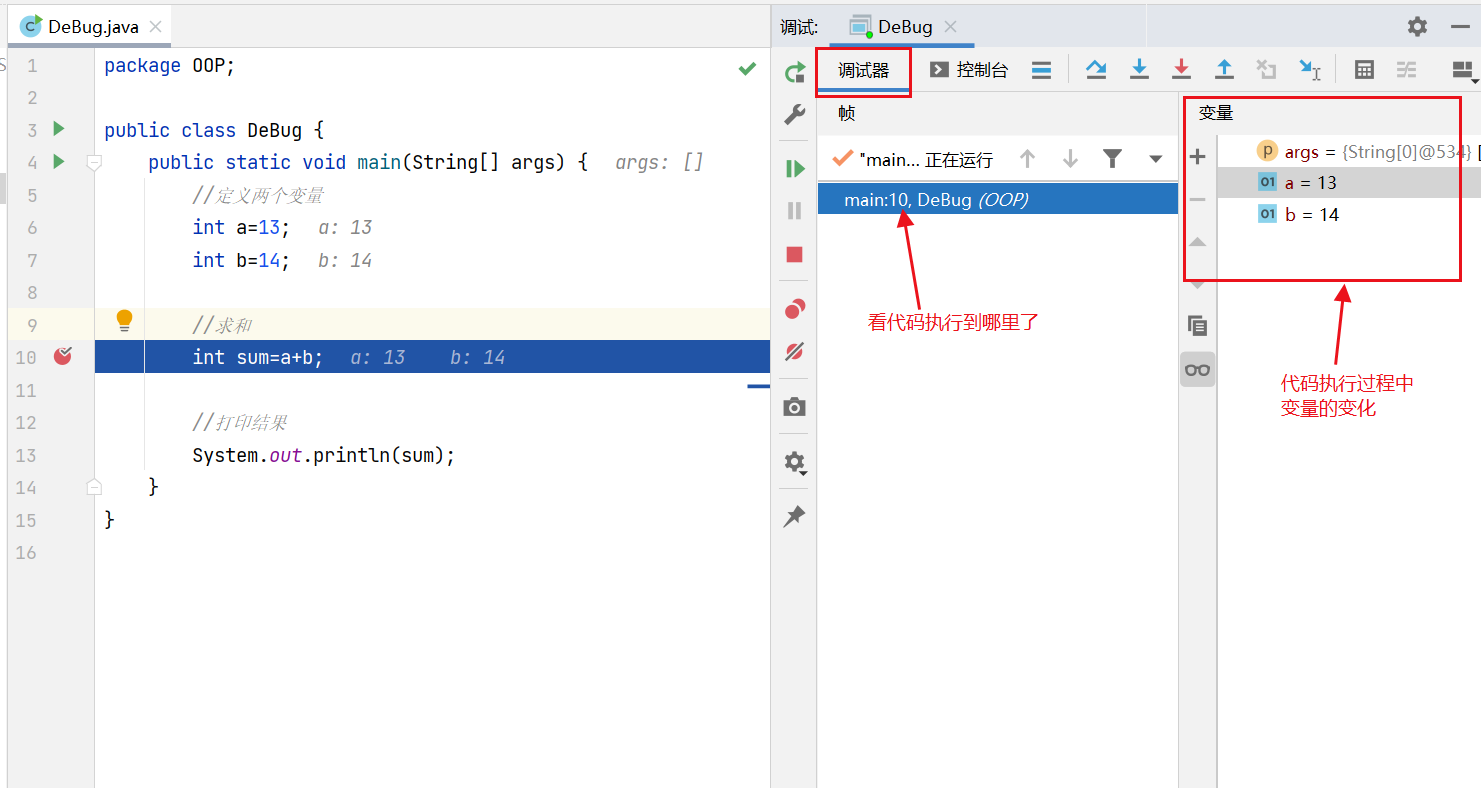
Task: Pin the debug tab
Action: pyautogui.click(x=795, y=516)
